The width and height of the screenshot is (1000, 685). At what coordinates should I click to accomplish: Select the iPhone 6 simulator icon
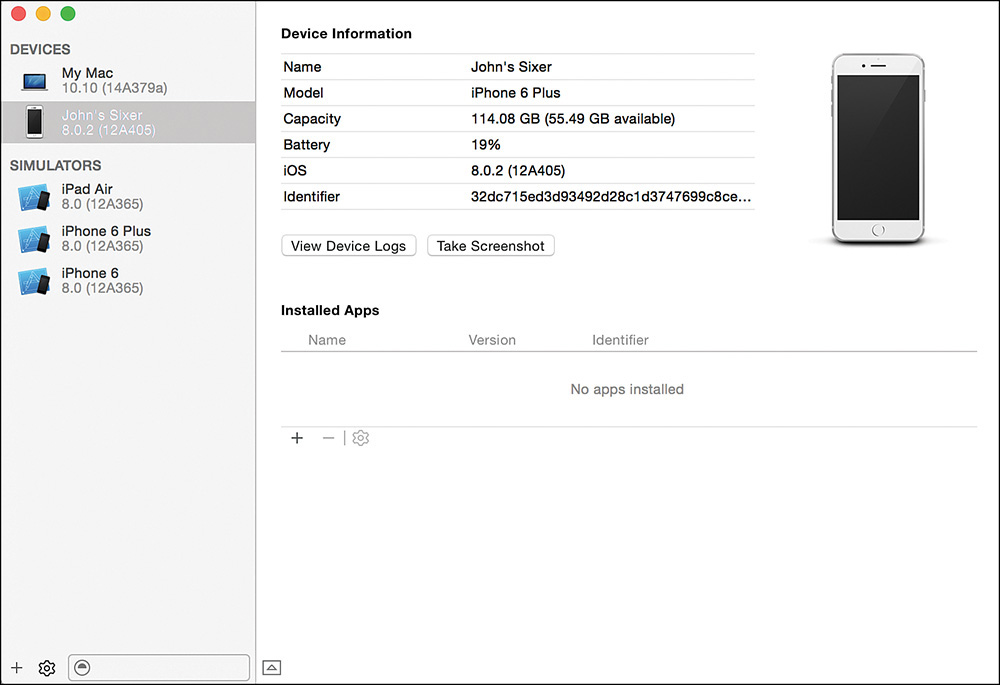(x=34, y=281)
